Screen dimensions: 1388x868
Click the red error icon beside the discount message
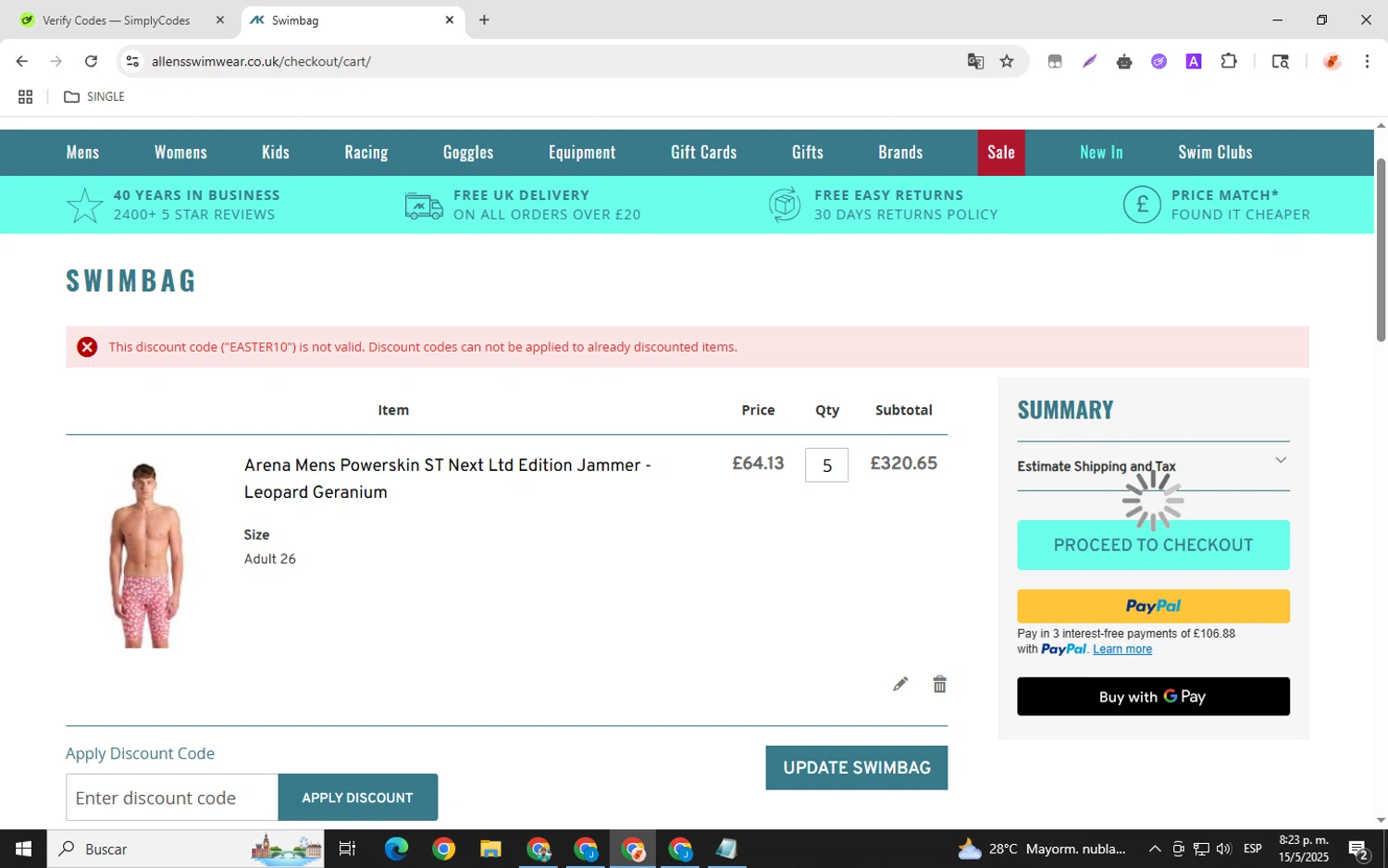pyautogui.click(x=87, y=347)
